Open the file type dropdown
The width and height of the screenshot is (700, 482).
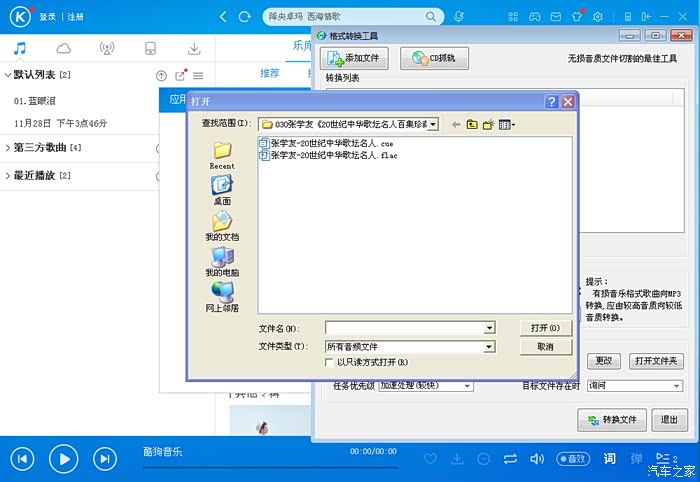[x=489, y=346]
